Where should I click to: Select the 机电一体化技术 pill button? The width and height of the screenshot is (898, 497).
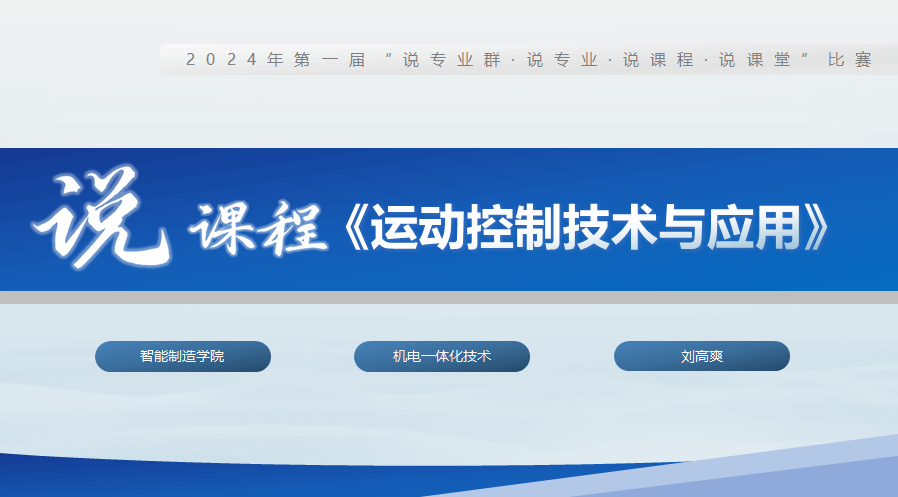click(442, 356)
